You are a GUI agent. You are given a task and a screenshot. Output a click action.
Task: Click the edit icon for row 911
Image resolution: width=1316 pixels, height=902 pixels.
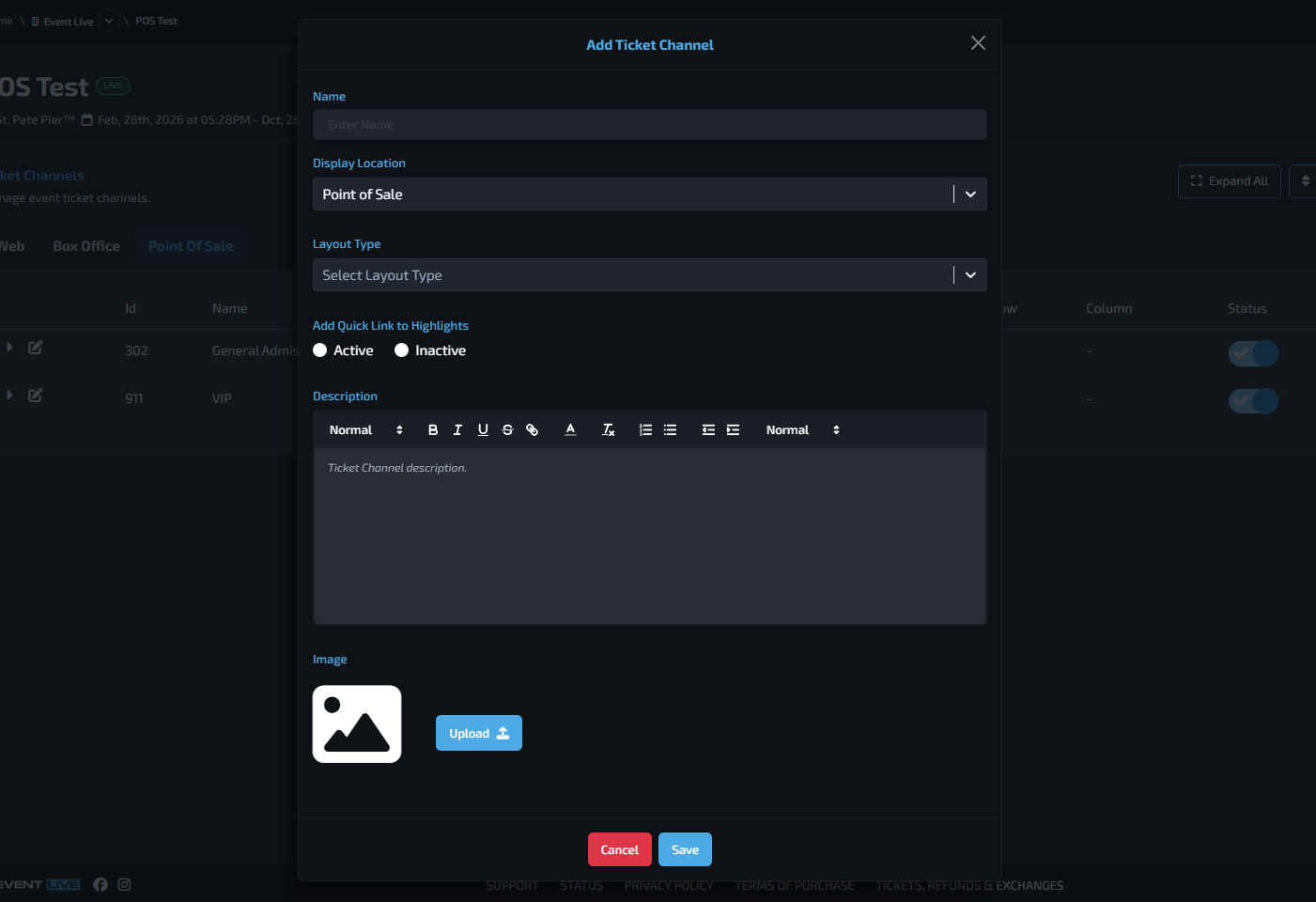35,396
